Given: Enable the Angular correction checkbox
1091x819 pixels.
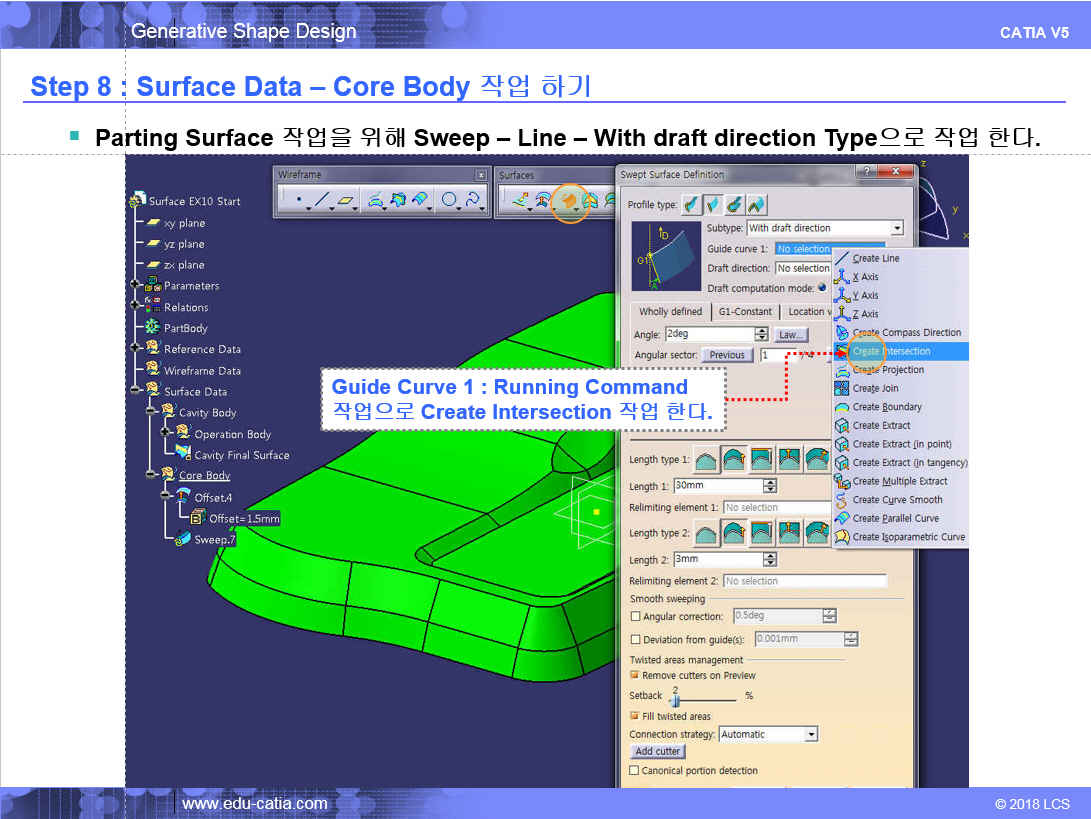Looking at the screenshot, I should pyautogui.click(x=635, y=617).
